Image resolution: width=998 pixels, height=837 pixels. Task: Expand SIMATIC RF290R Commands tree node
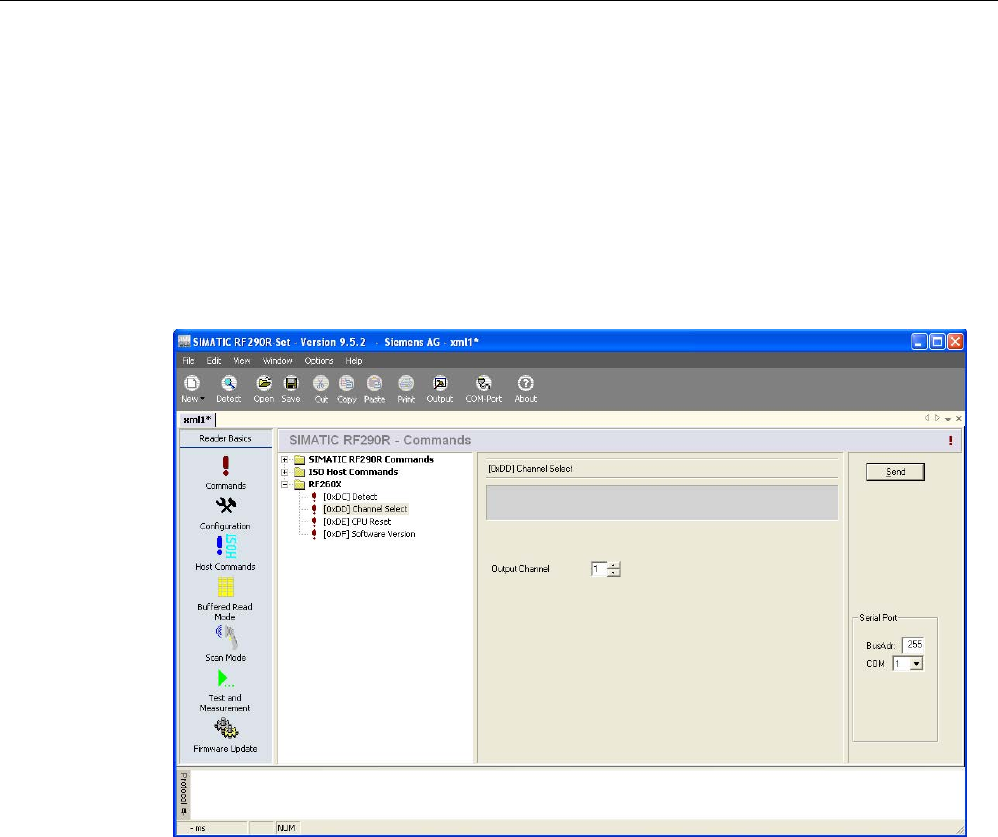tap(285, 460)
